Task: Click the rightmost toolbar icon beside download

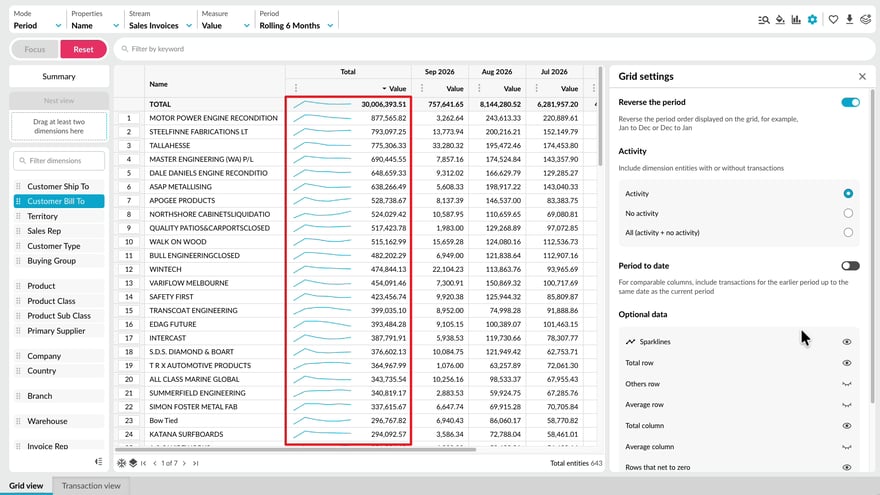Action: pos(865,20)
